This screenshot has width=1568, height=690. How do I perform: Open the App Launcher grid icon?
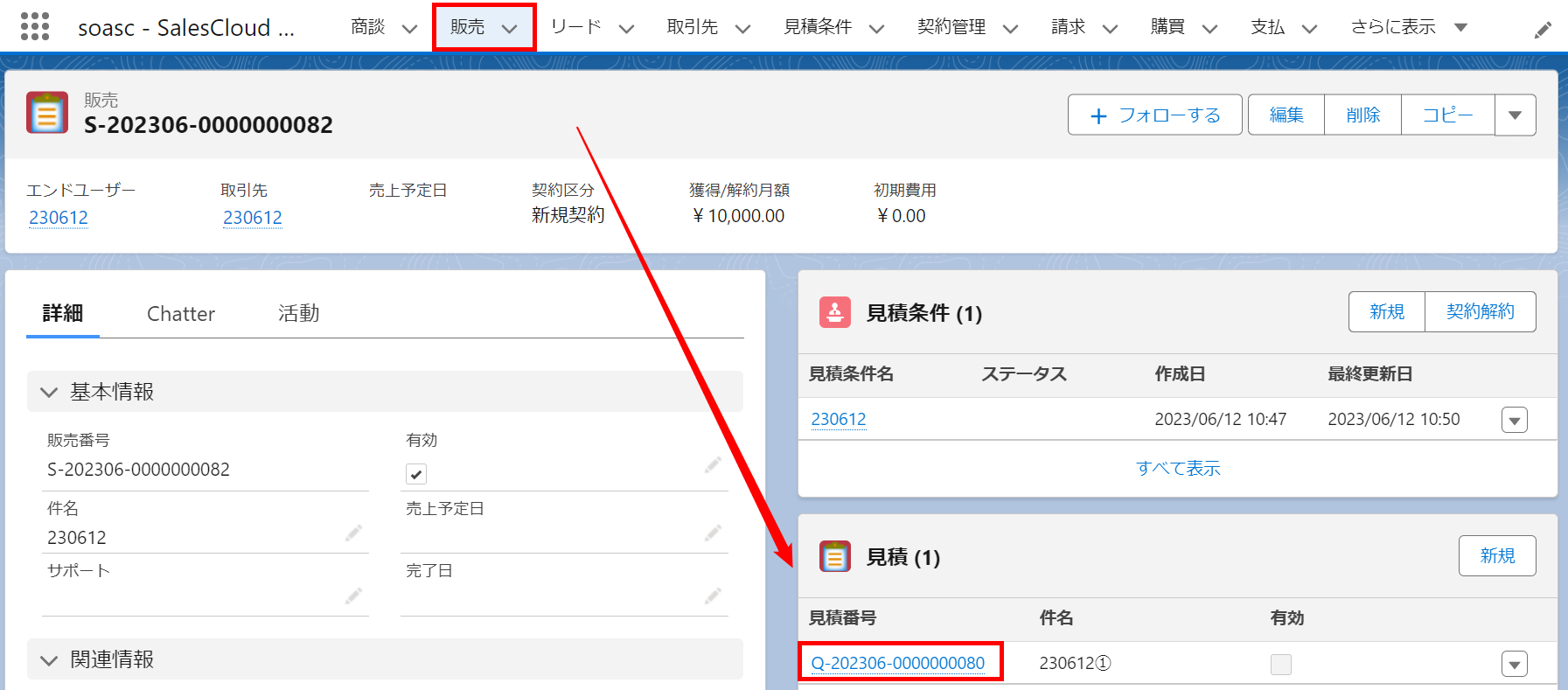point(35,26)
